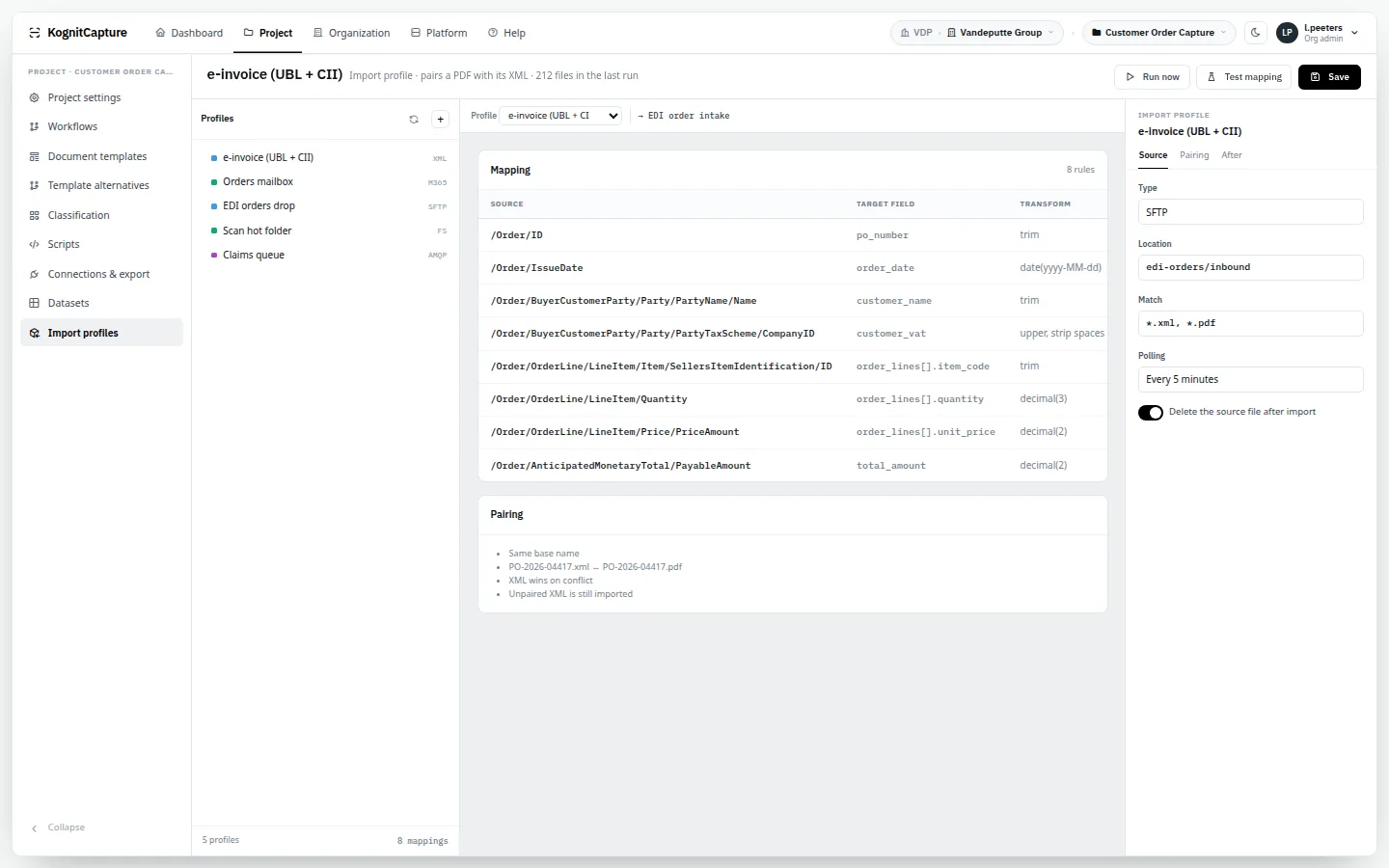Click the Save button
Screen dimensions: 1389x868
click(x=1329, y=77)
